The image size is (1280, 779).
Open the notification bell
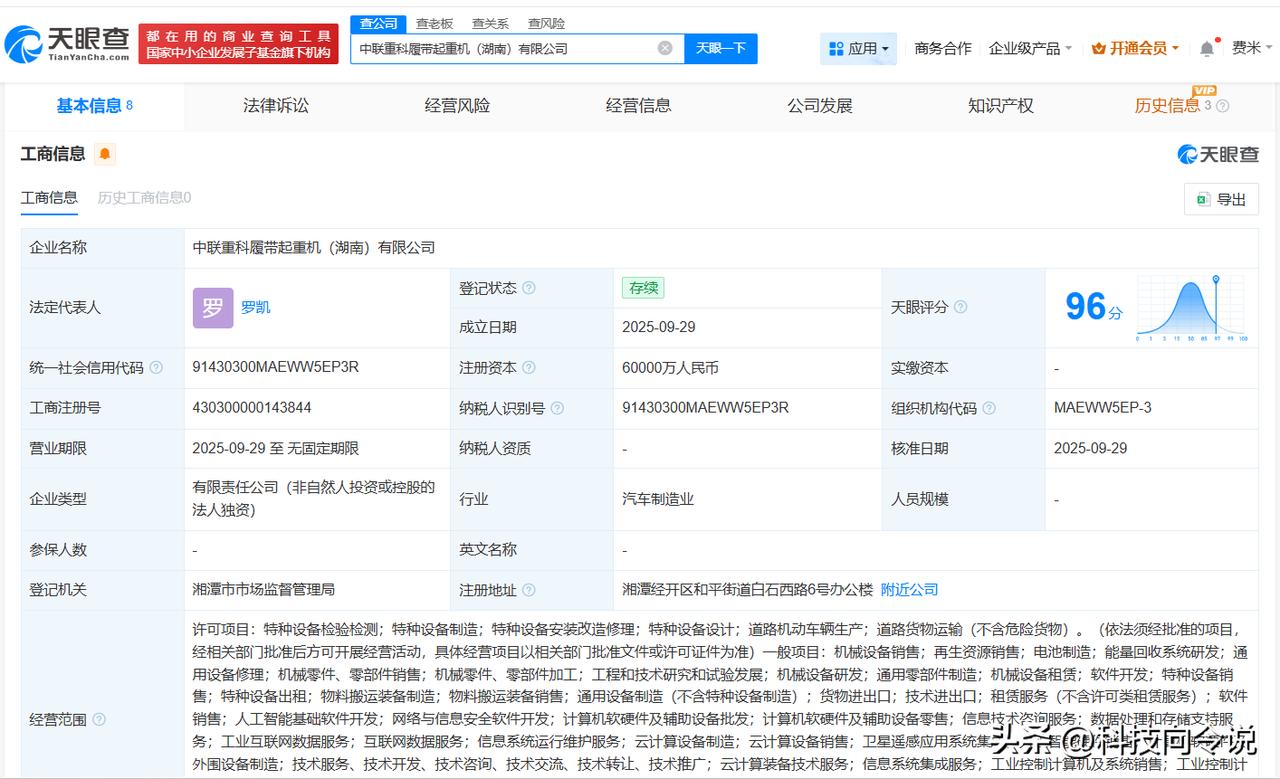point(1207,48)
